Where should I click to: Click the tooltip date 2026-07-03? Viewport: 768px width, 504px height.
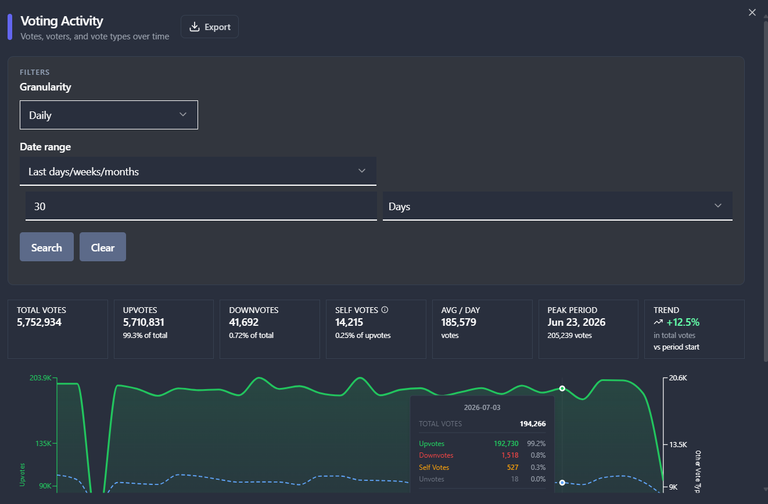tap(482, 408)
